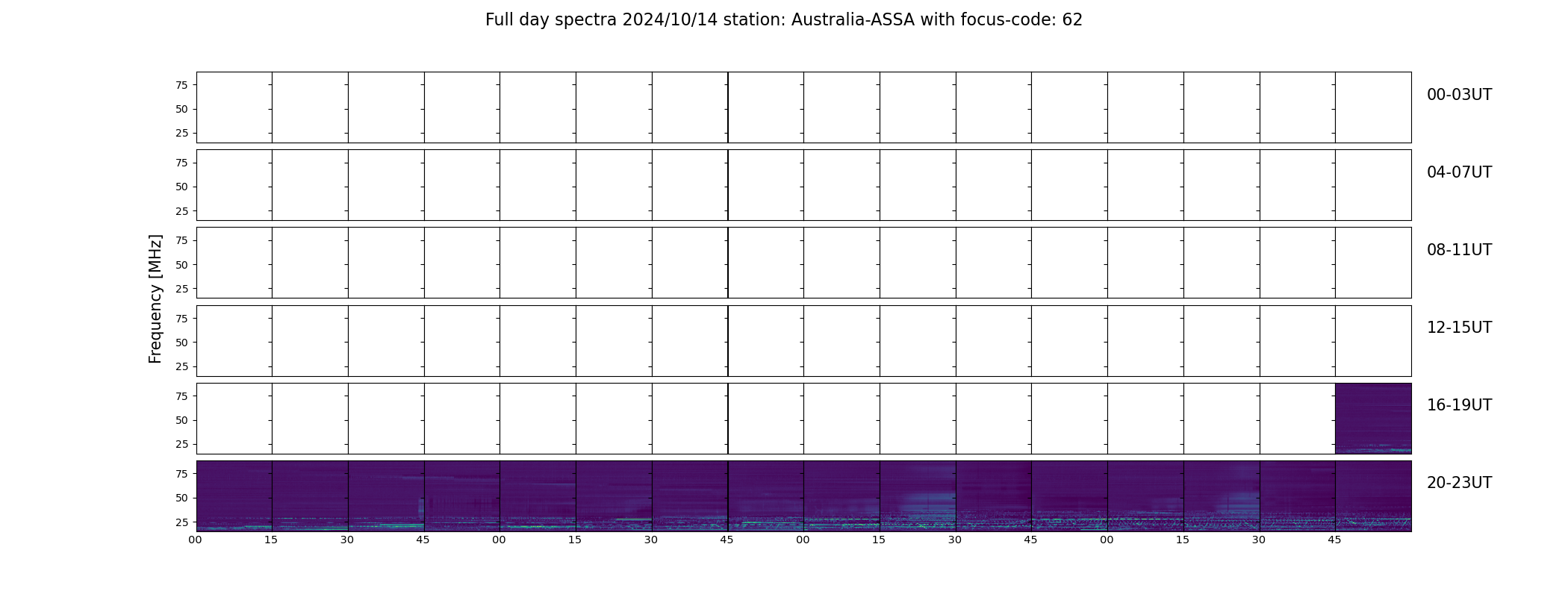Open the 20:30–20:45 spectrogram in the 20-23UT row
Screen dimensions: 1568x597
pyautogui.click(x=386, y=496)
